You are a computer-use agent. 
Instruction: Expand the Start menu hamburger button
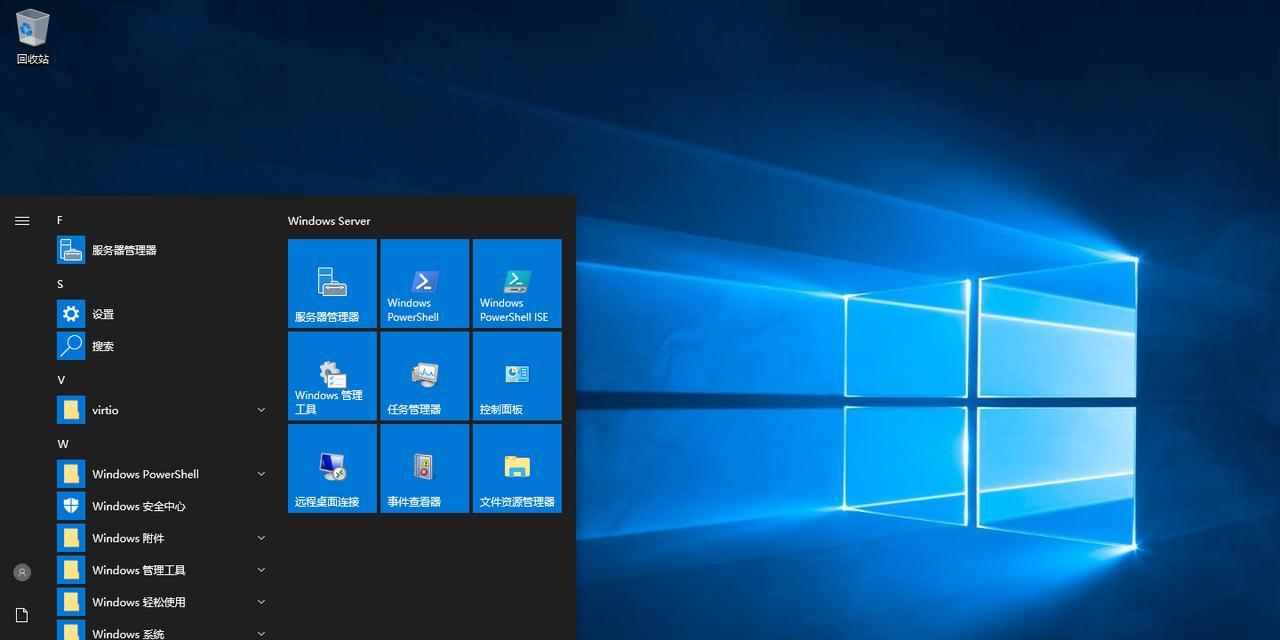pyautogui.click(x=22, y=221)
